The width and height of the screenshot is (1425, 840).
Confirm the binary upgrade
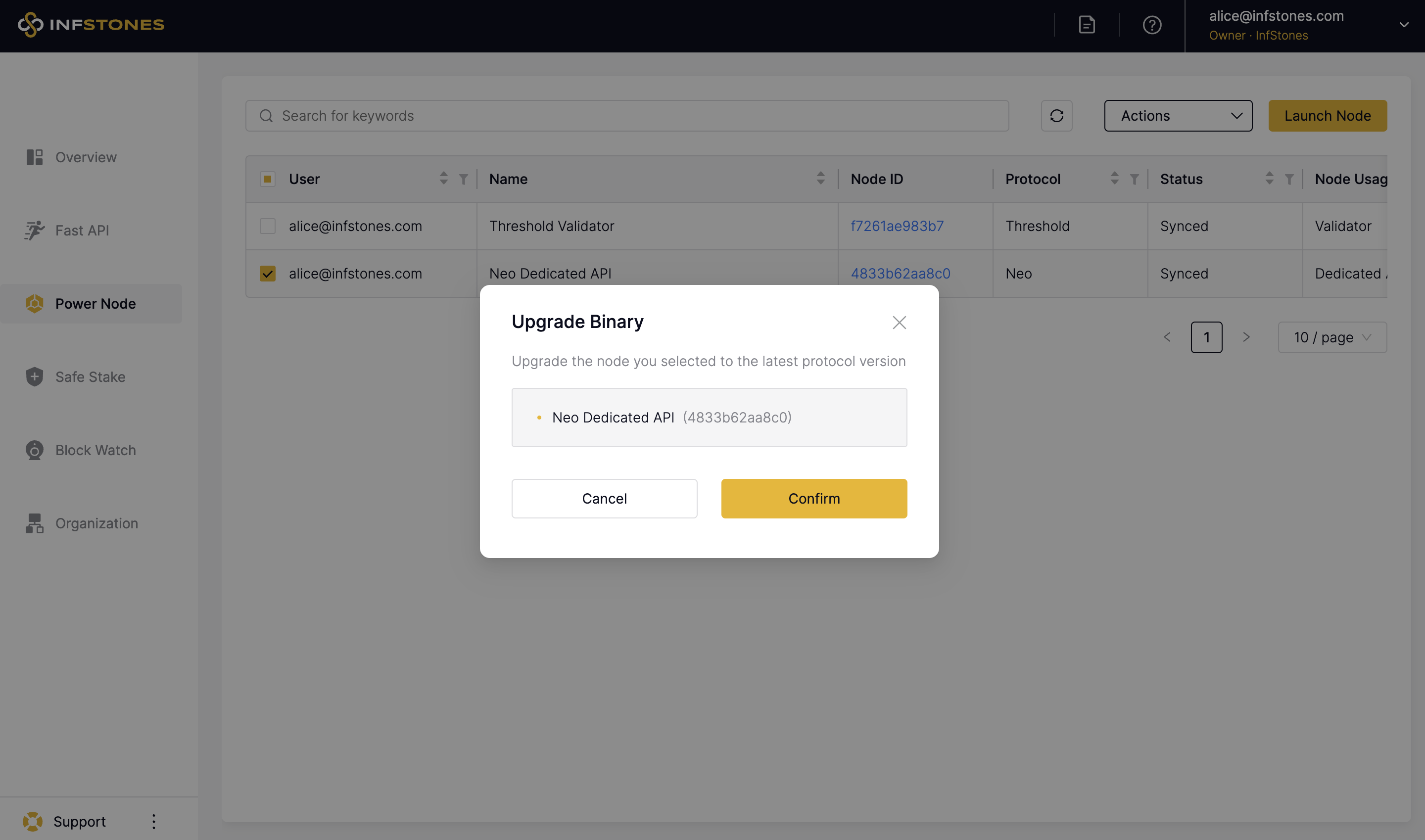(813, 499)
